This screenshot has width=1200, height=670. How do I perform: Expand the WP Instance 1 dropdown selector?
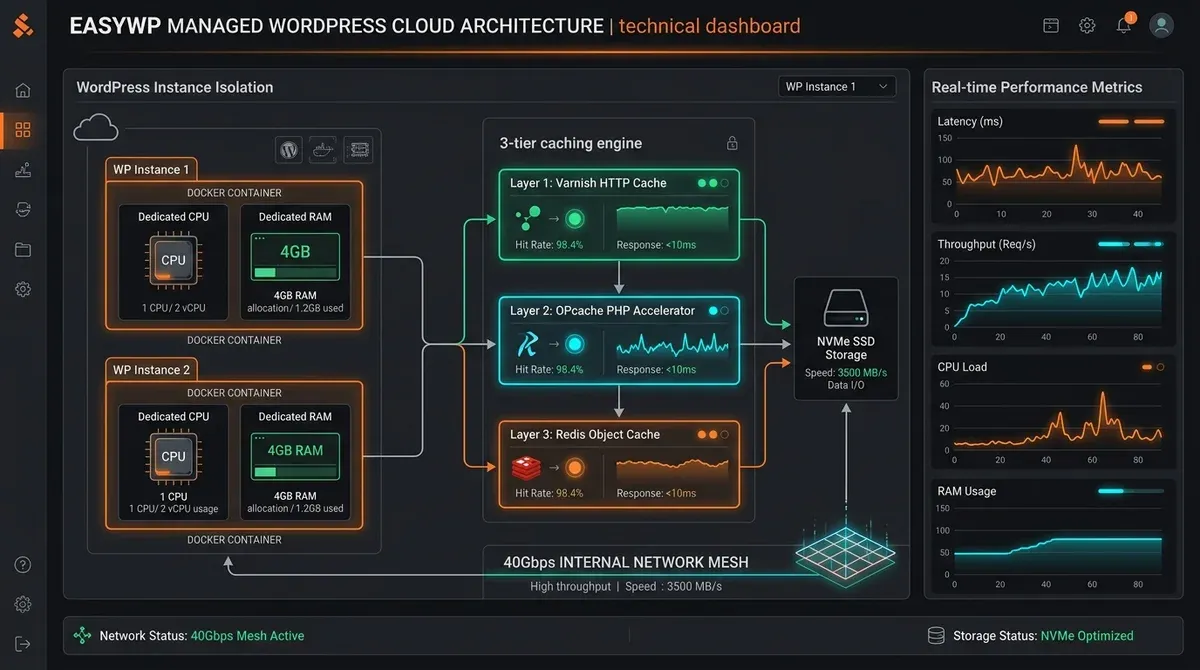[x=837, y=87]
